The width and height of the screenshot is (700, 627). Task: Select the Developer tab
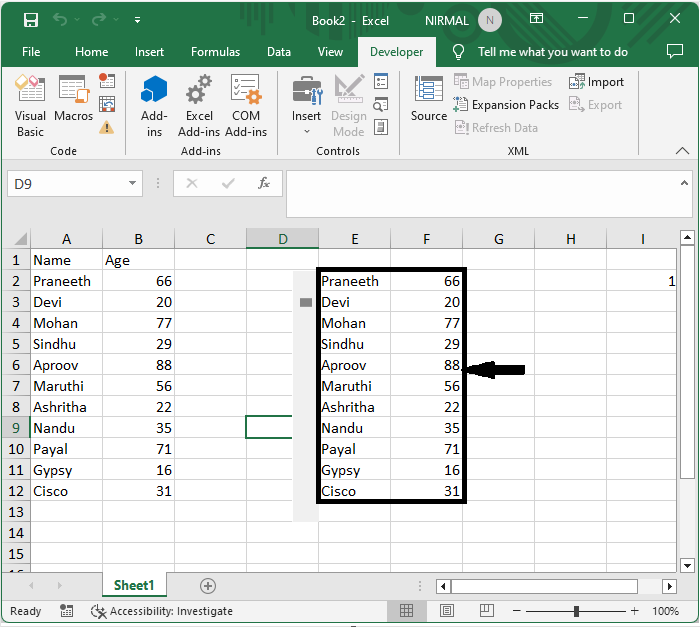(396, 52)
